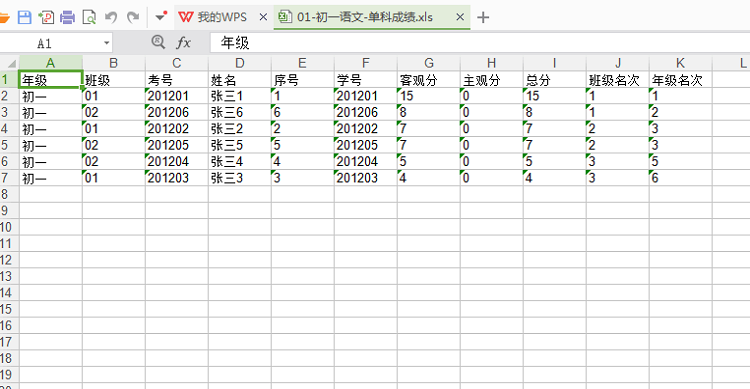Click the Save icon in the toolbar
750x389 pixels.
click(x=24, y=18)
